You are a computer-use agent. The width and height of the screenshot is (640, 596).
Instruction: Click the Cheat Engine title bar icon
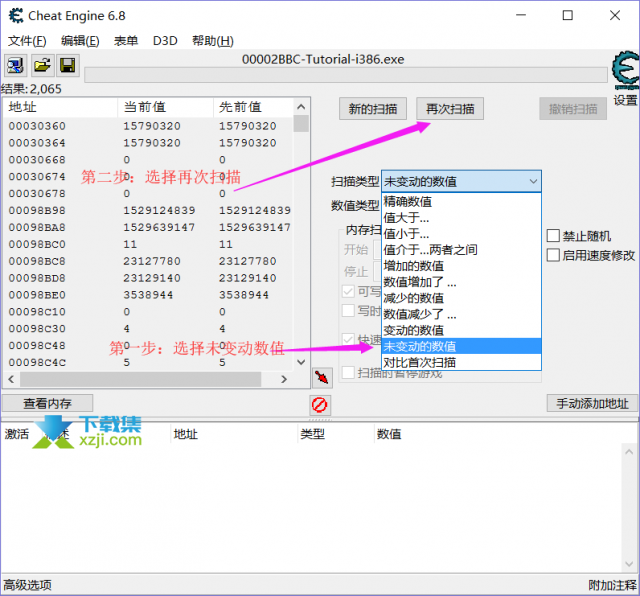[x=16, y=16]
